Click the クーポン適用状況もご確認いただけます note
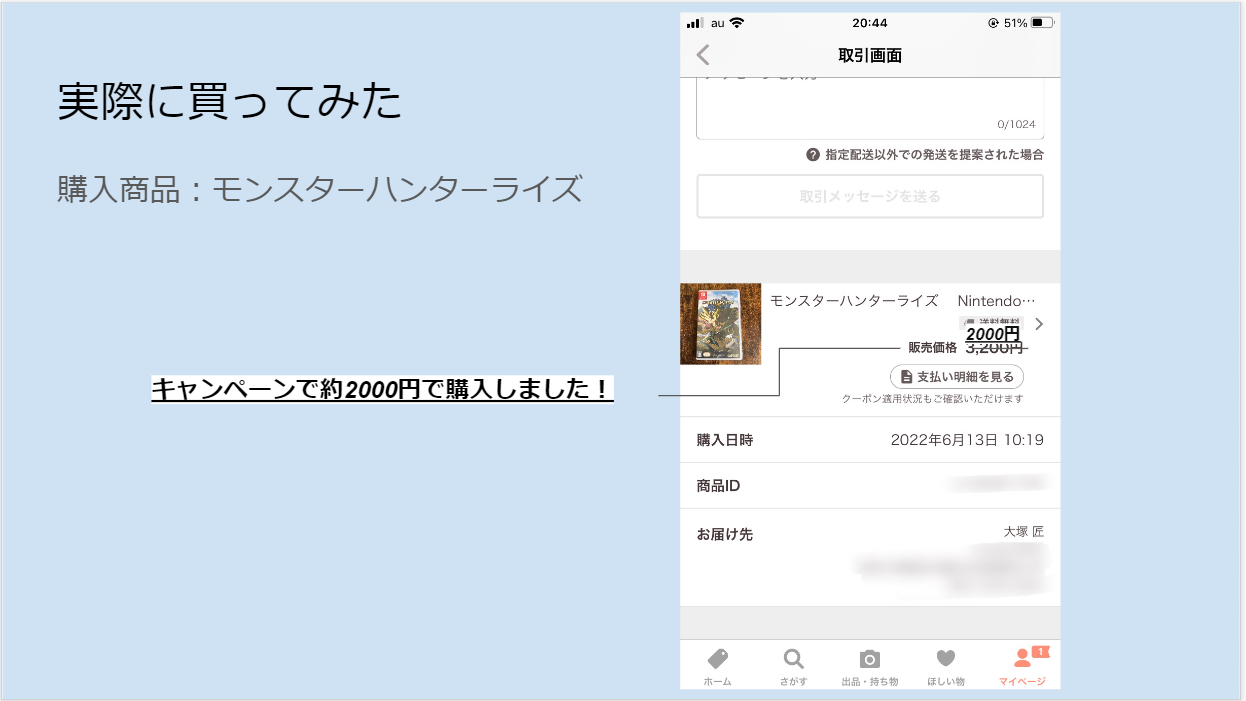This screenshot has height=701, width=1246. click(933, 399)
